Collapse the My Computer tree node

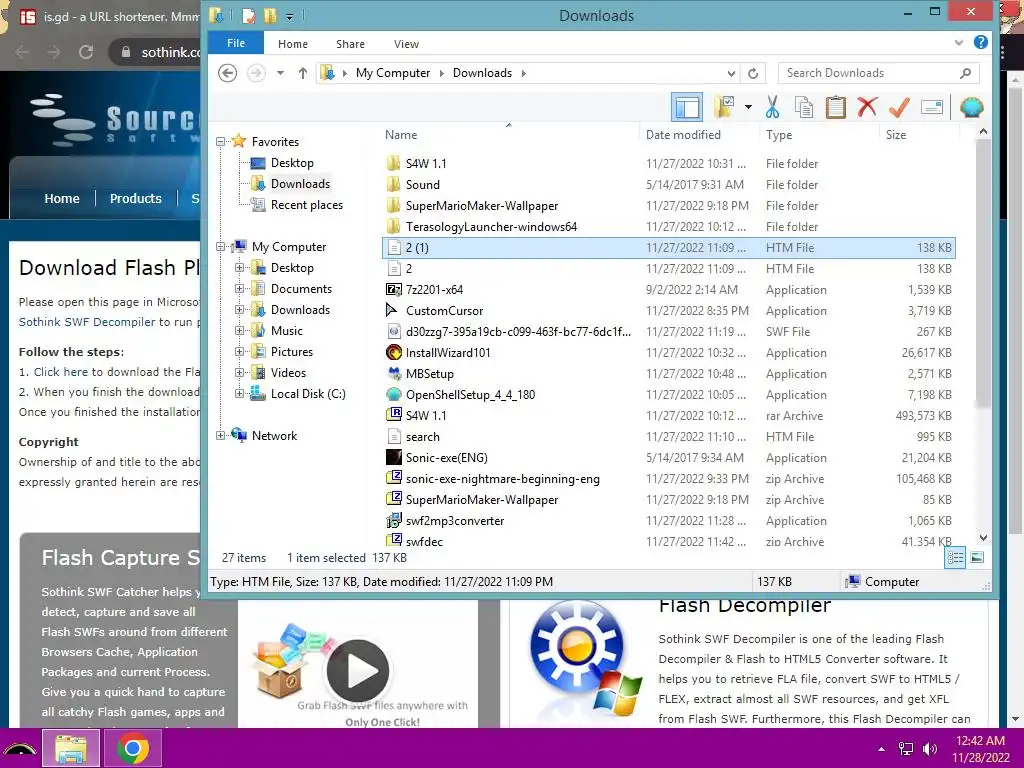tap(221, 247)
